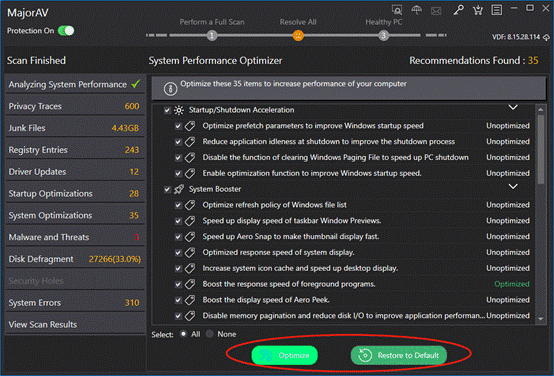The width and height of the screenshot is (554, 376).
Task: Click tag icon for Optimized response speed row
Action: click(190, 253)
